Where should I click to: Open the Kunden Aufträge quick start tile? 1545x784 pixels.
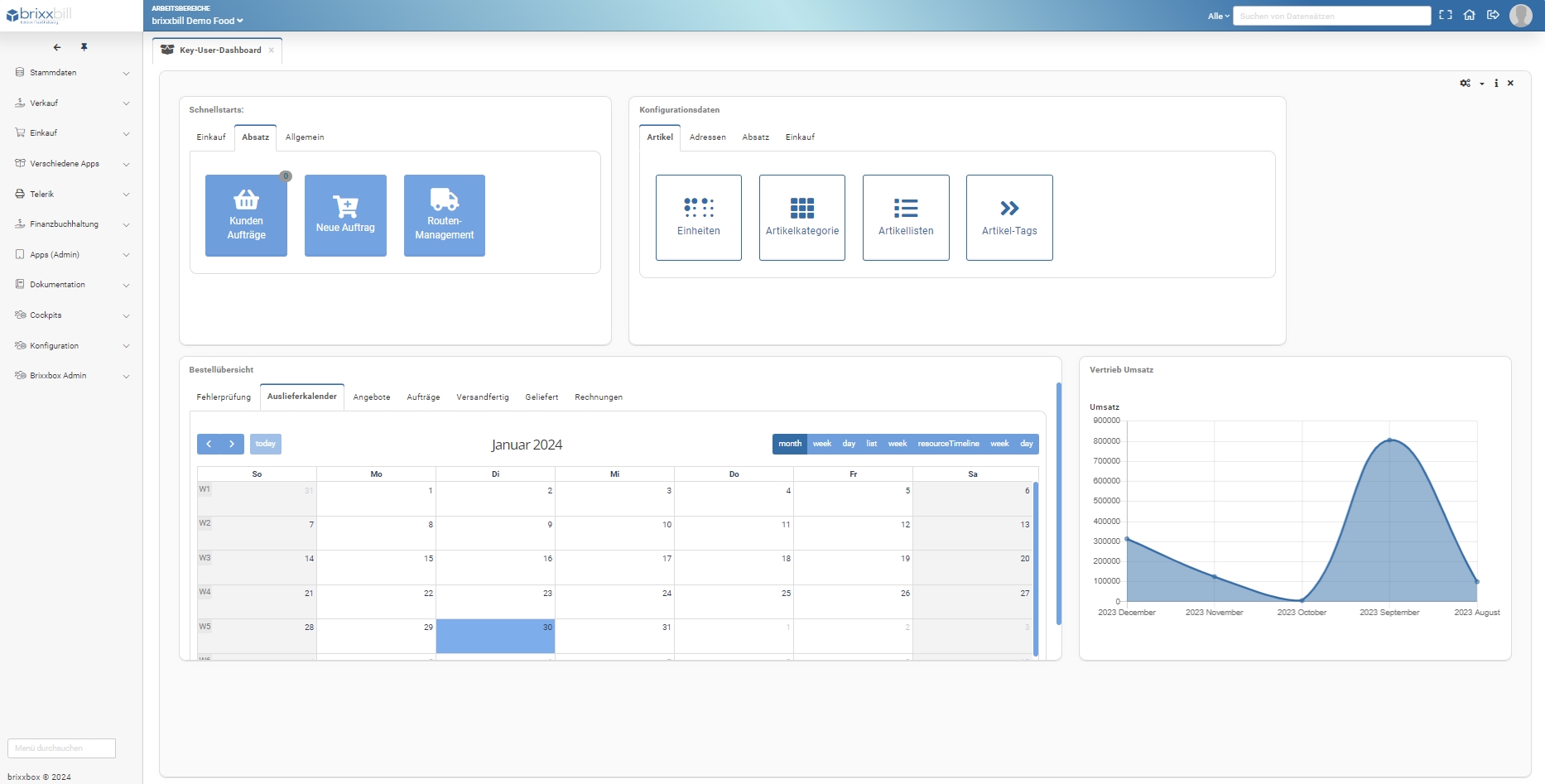[247, 215]
